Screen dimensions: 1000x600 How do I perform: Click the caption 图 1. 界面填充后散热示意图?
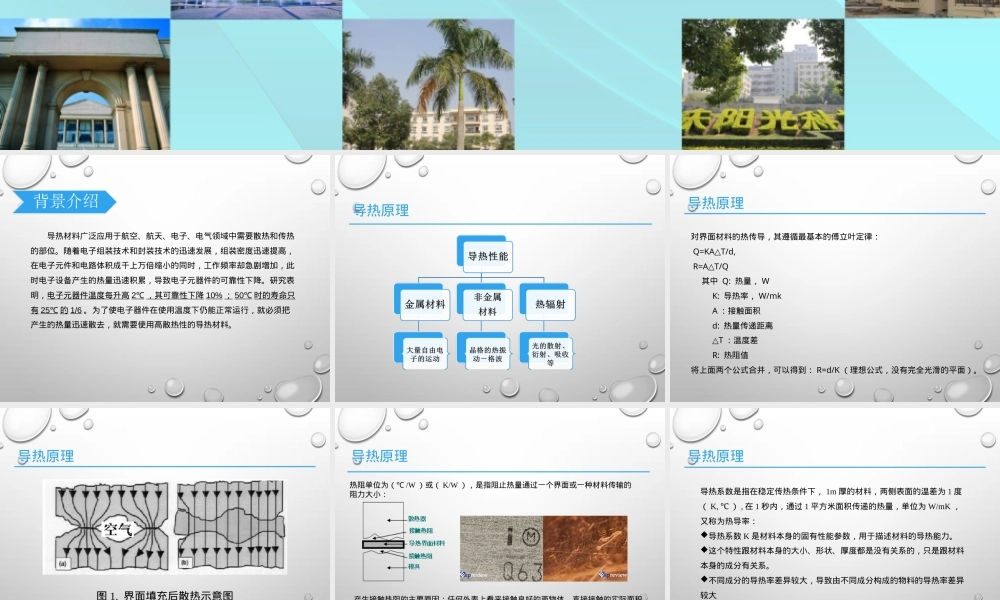coord(165,595)
